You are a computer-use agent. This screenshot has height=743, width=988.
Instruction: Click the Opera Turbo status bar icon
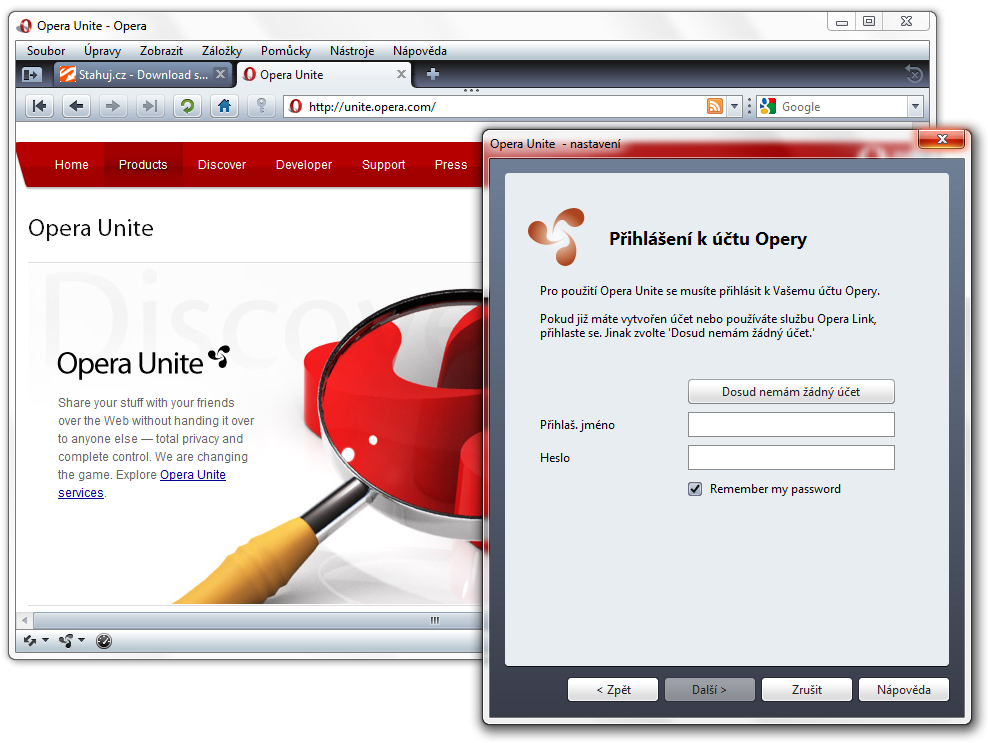pos(104,641)
